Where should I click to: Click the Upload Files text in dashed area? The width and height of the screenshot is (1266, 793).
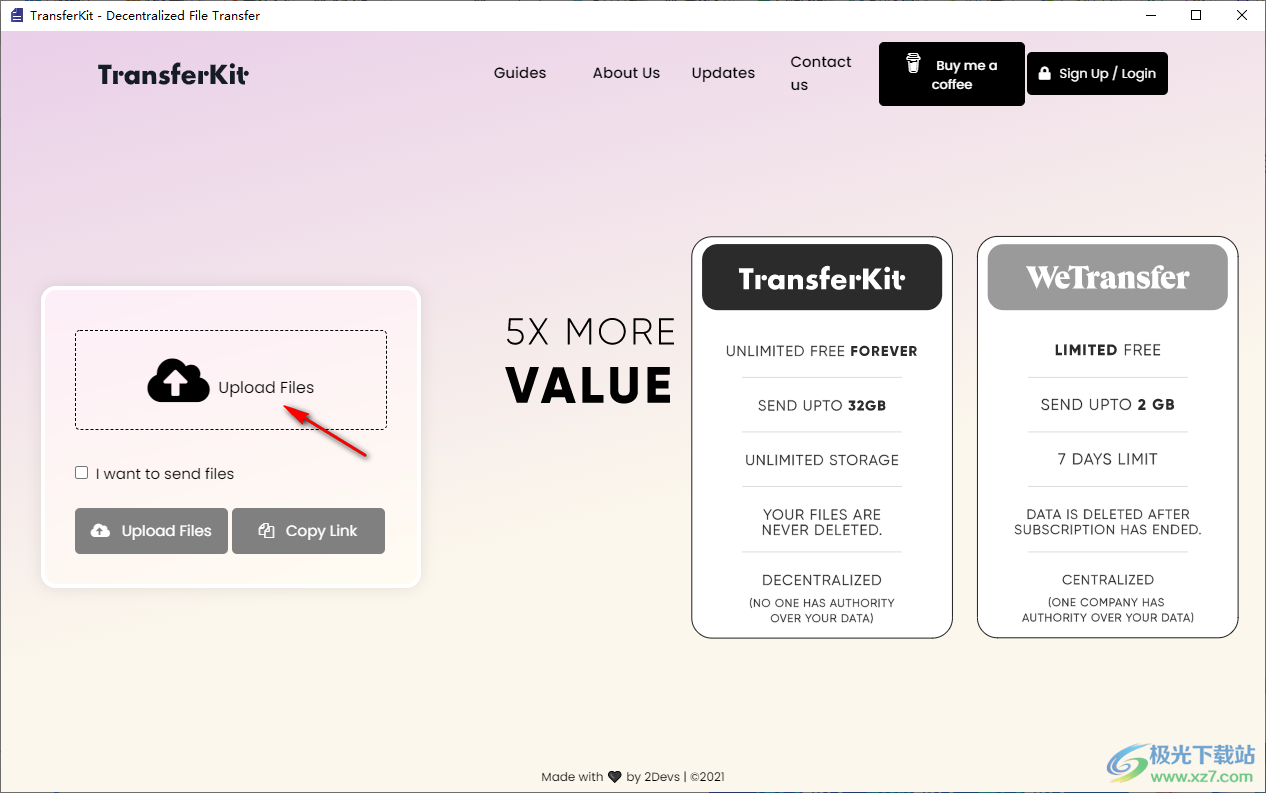click(266, 388)
